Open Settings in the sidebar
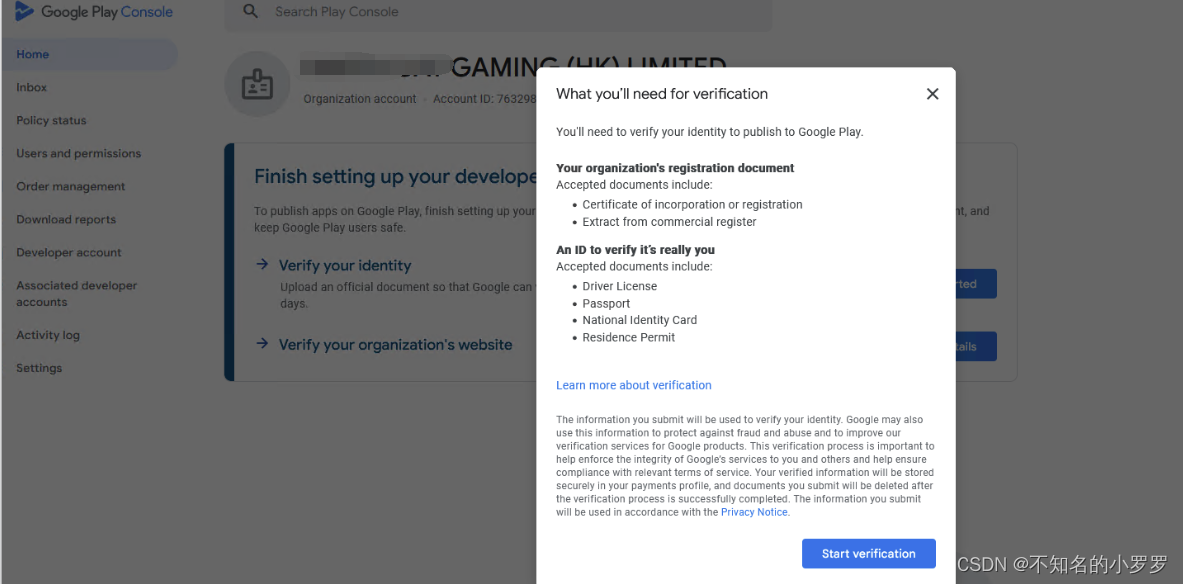 pos(39,368)
